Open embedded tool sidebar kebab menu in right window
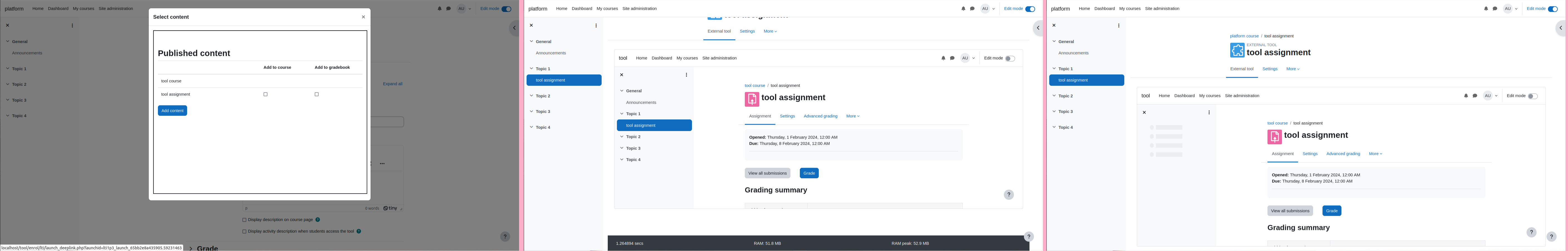The width and height of the screenshot is (1568, 251). 1209,112
